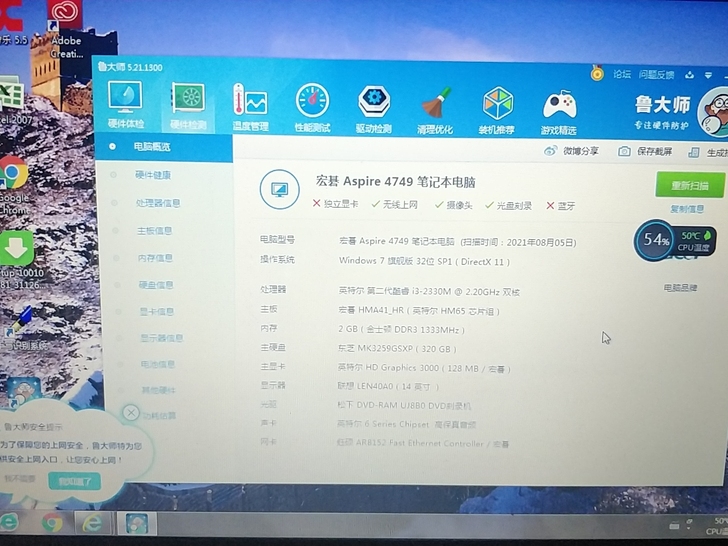The image size is (728, 546).
Task: Click processor value i3-2330M text
Action: (x=429, y=292)
